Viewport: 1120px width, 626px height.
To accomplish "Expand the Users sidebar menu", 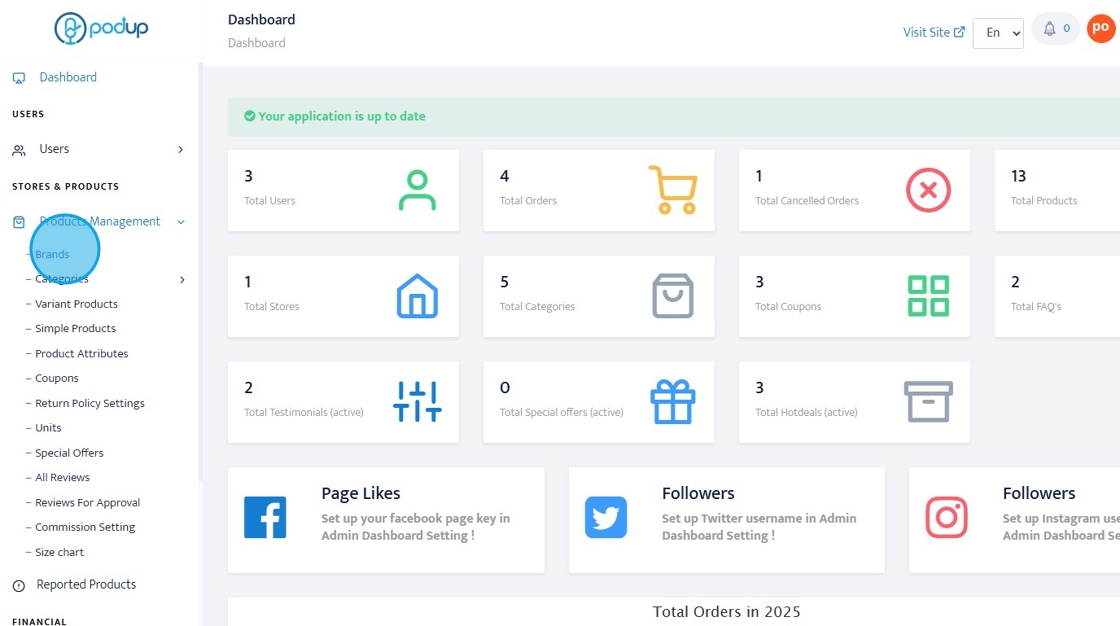I will coord(181,150).
